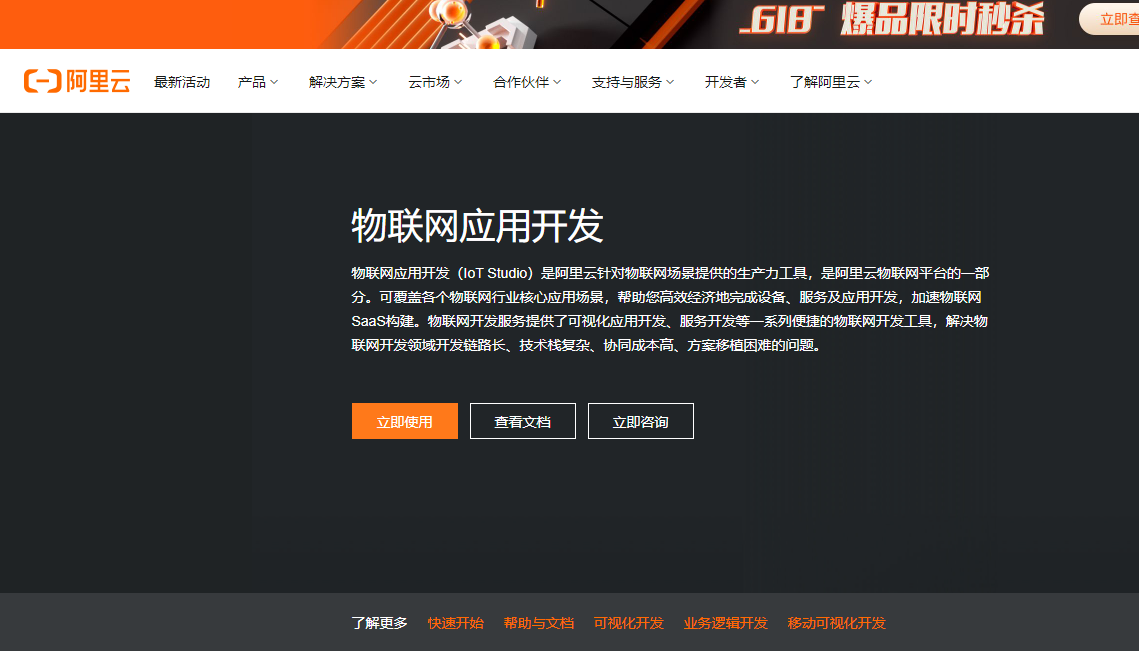Expand the 产品 dropdown chevron
Screen dimensions: 1139x651
(275, 82)
